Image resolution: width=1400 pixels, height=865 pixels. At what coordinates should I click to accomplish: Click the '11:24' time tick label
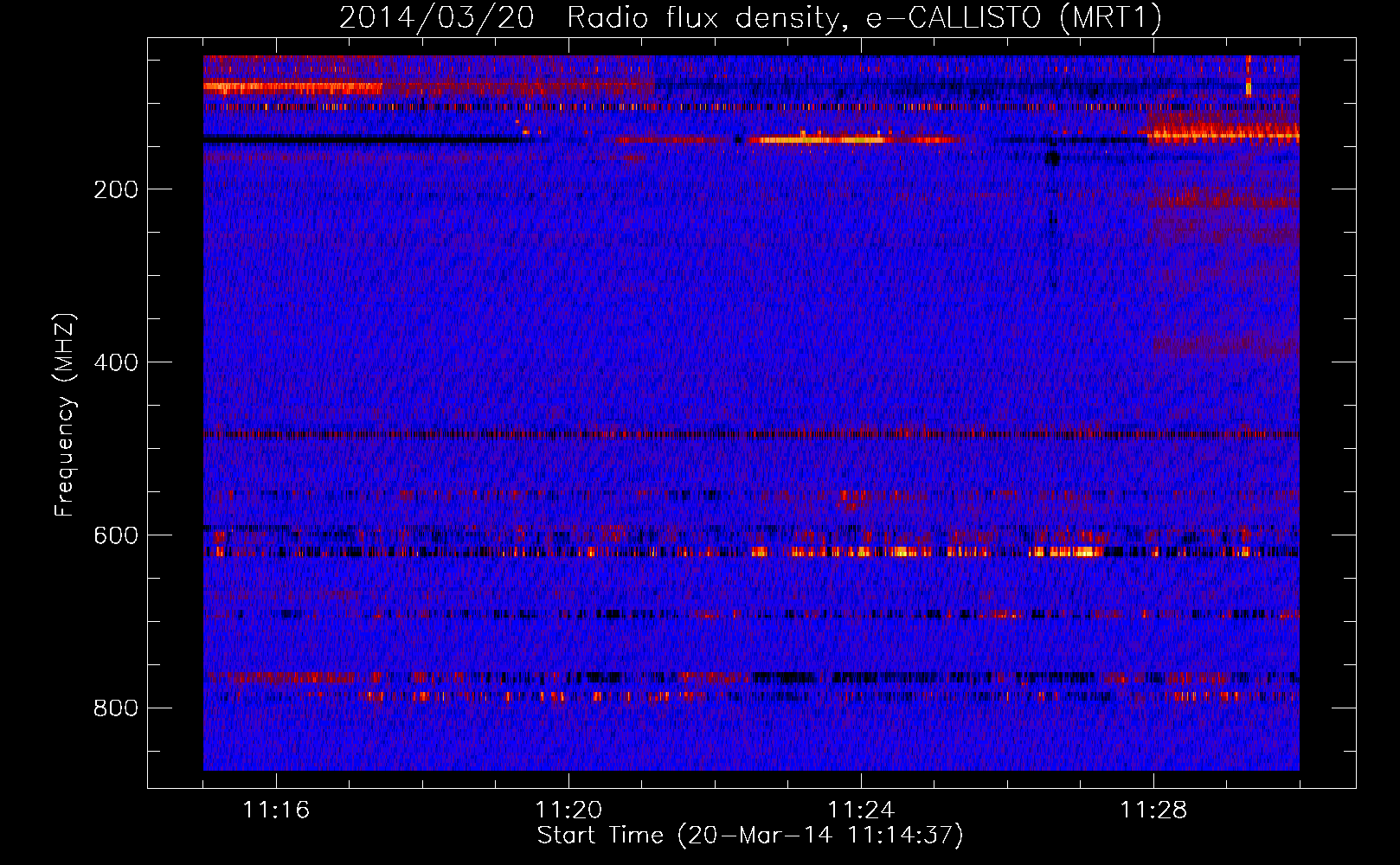[861, 811]
